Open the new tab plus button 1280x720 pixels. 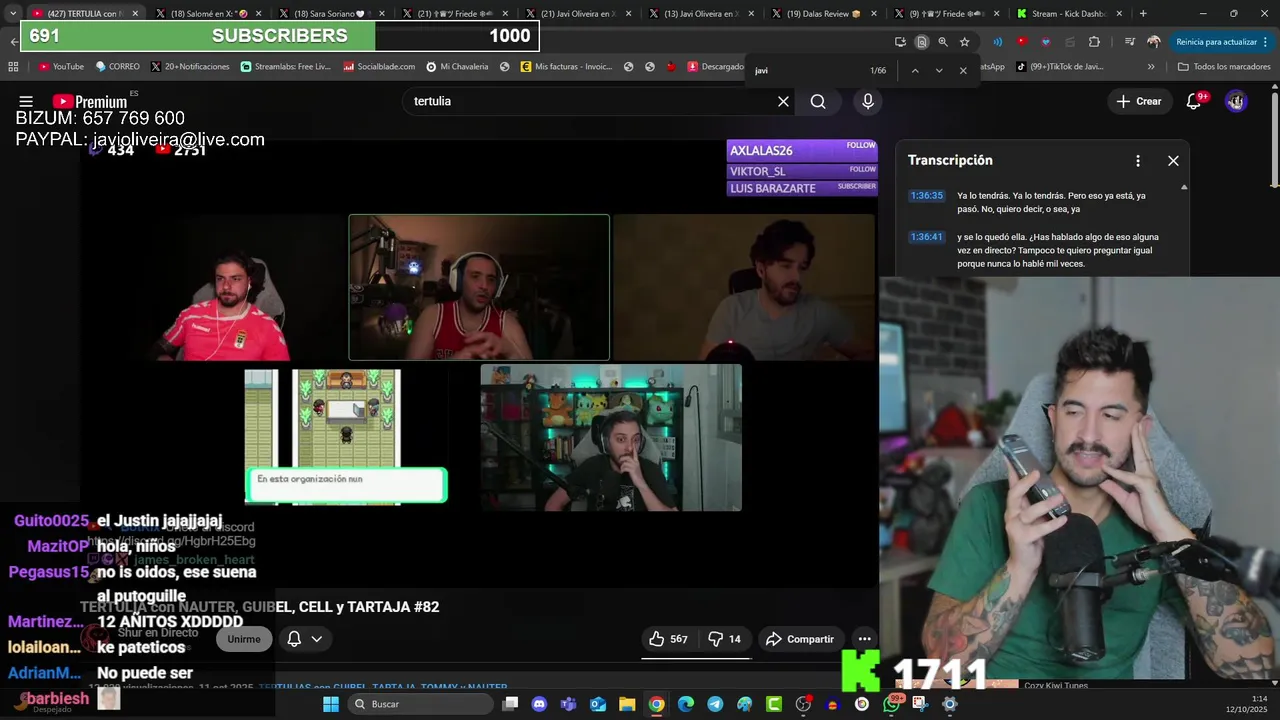tap(1143, 14)
